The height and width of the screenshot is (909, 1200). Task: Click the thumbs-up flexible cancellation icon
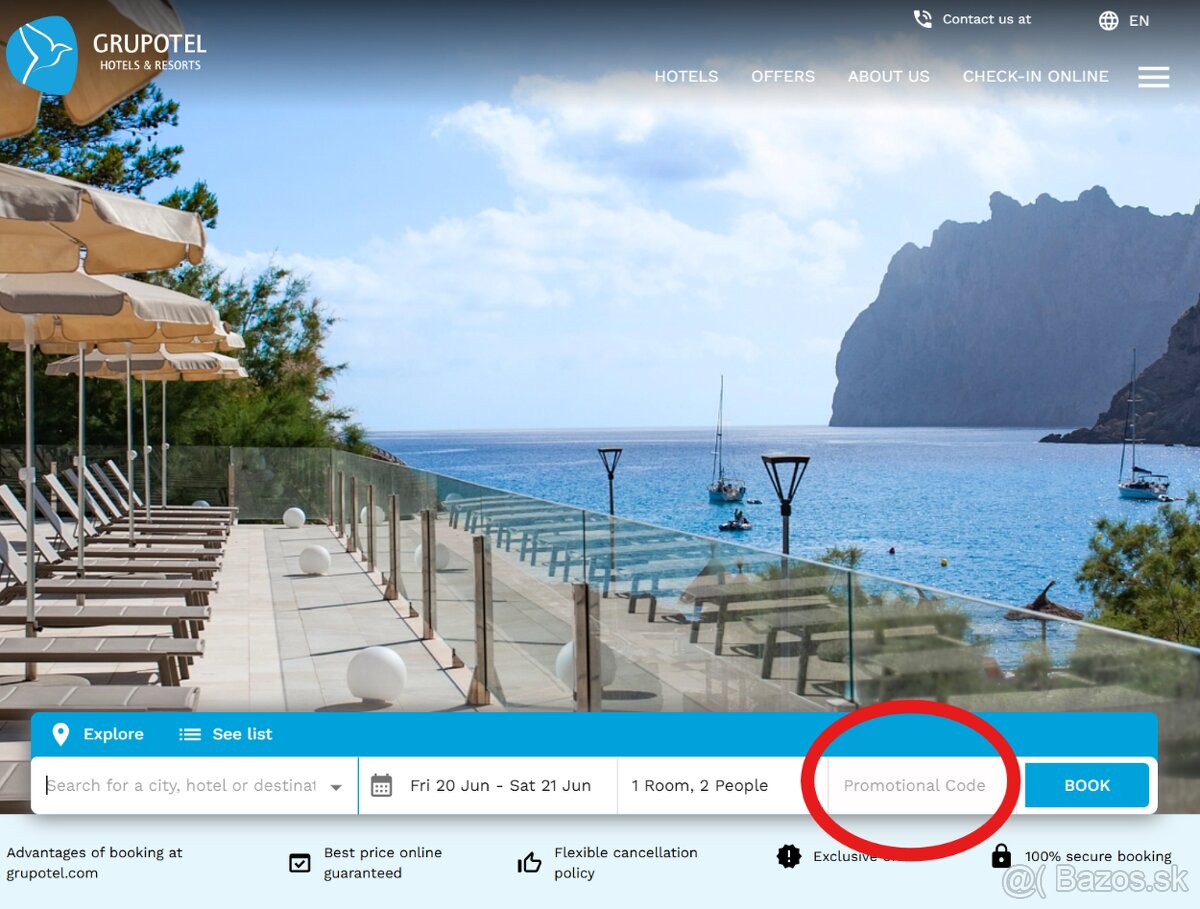[529, 862]
